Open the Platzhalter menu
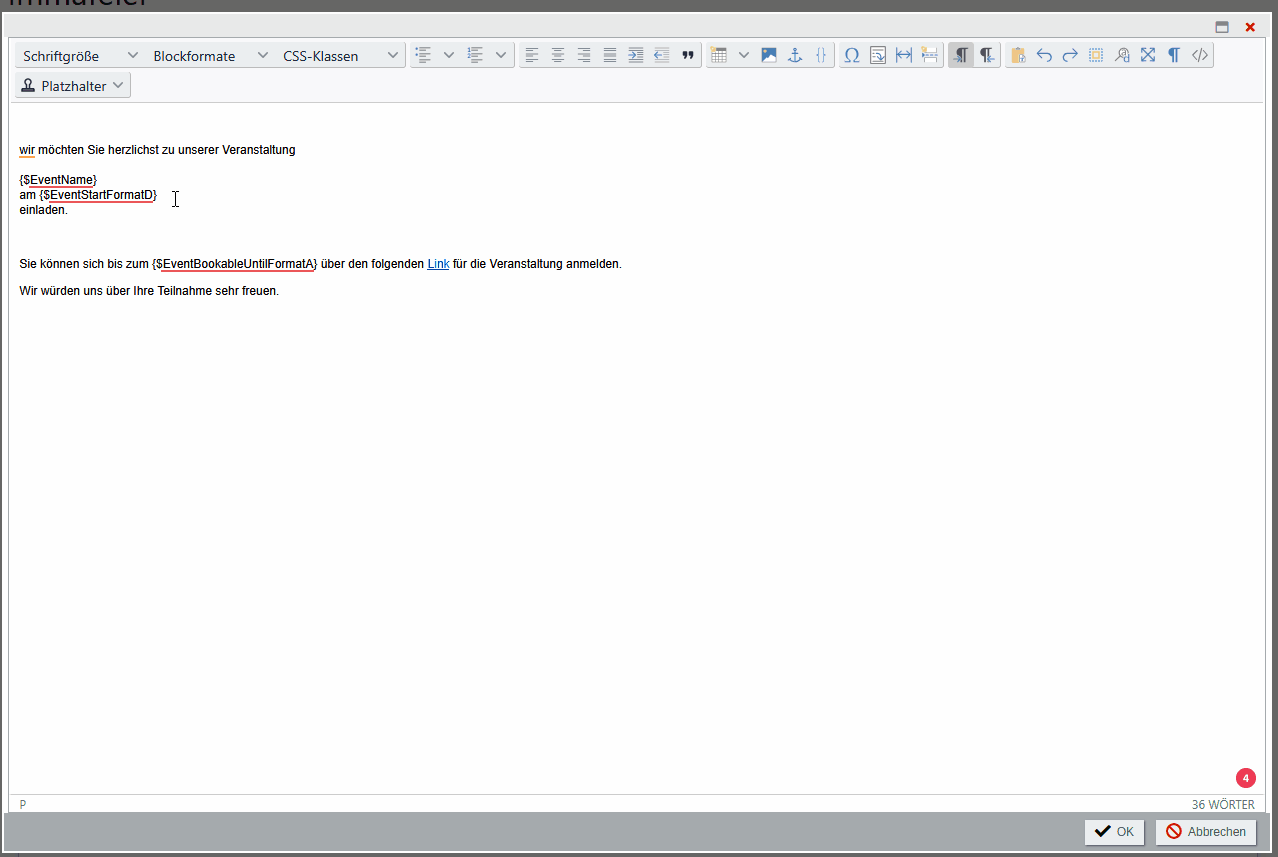The image size is (1278, 857). pos(73,86)
